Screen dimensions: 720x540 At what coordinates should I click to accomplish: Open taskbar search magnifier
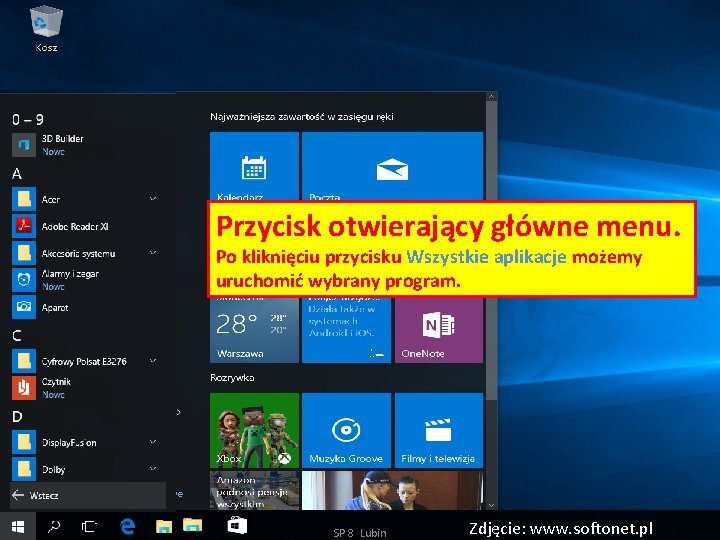tap(54, 526)
